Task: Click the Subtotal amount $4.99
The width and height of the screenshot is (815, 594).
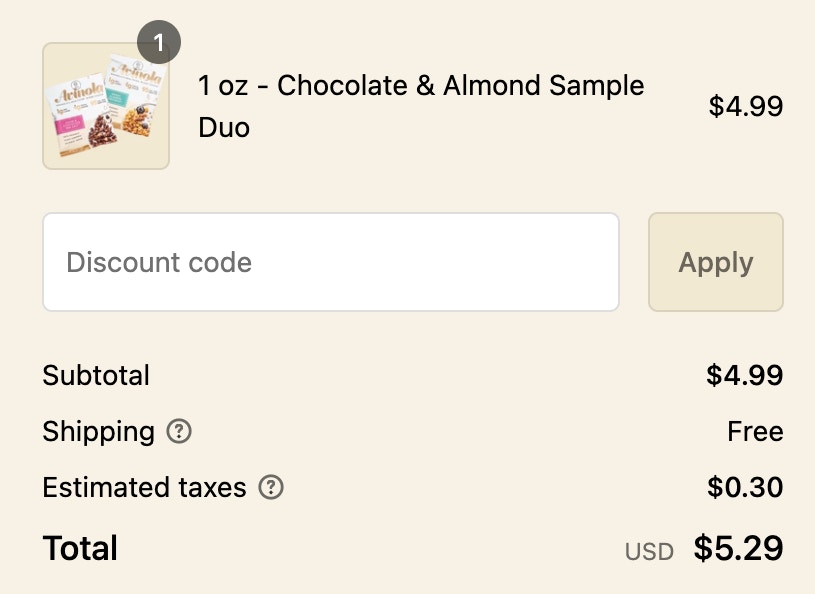Action: tap(744, 375)
